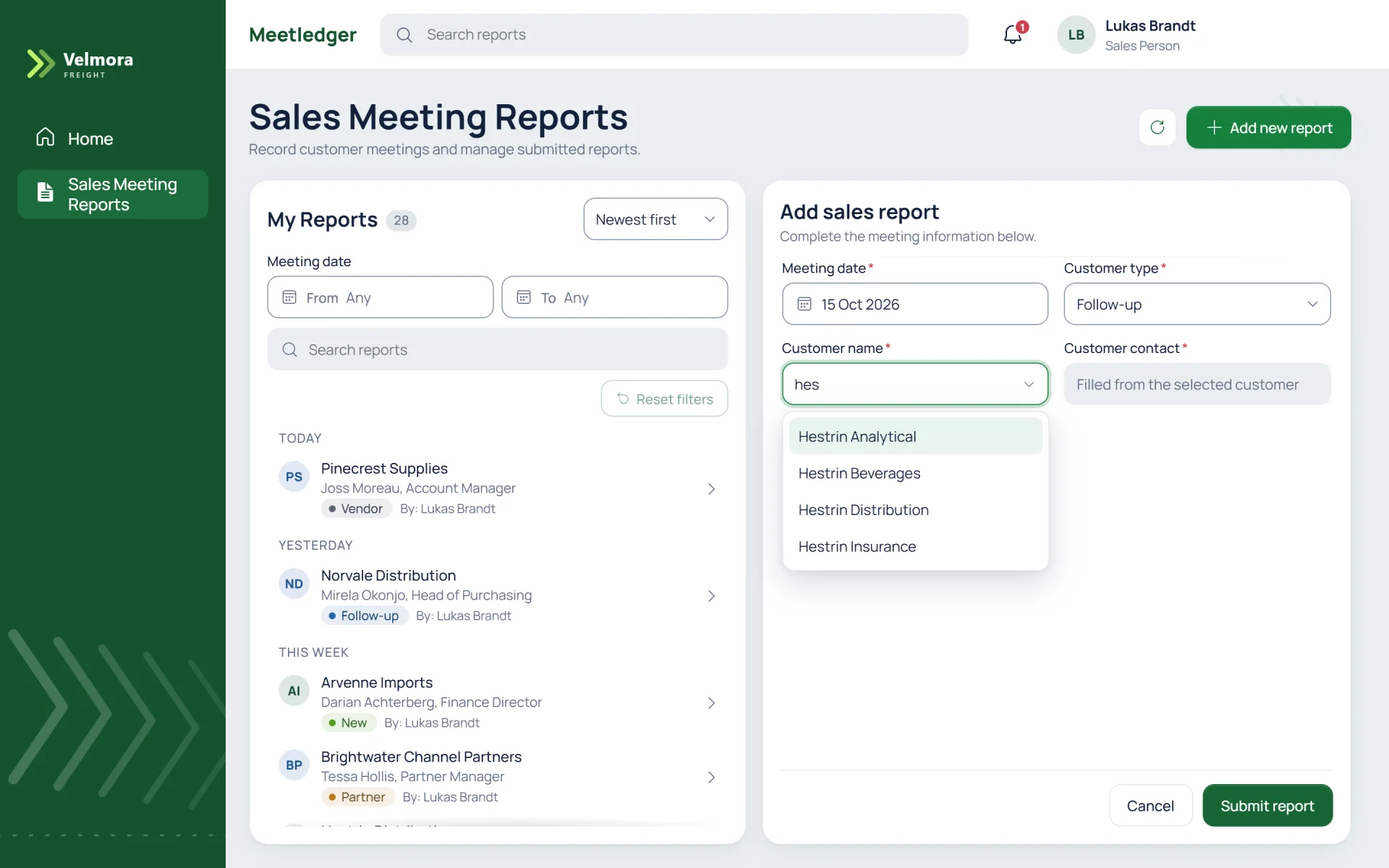The image size is (1389, 868).
Task: Open the From Any meeting date picker
Action: 380,297
